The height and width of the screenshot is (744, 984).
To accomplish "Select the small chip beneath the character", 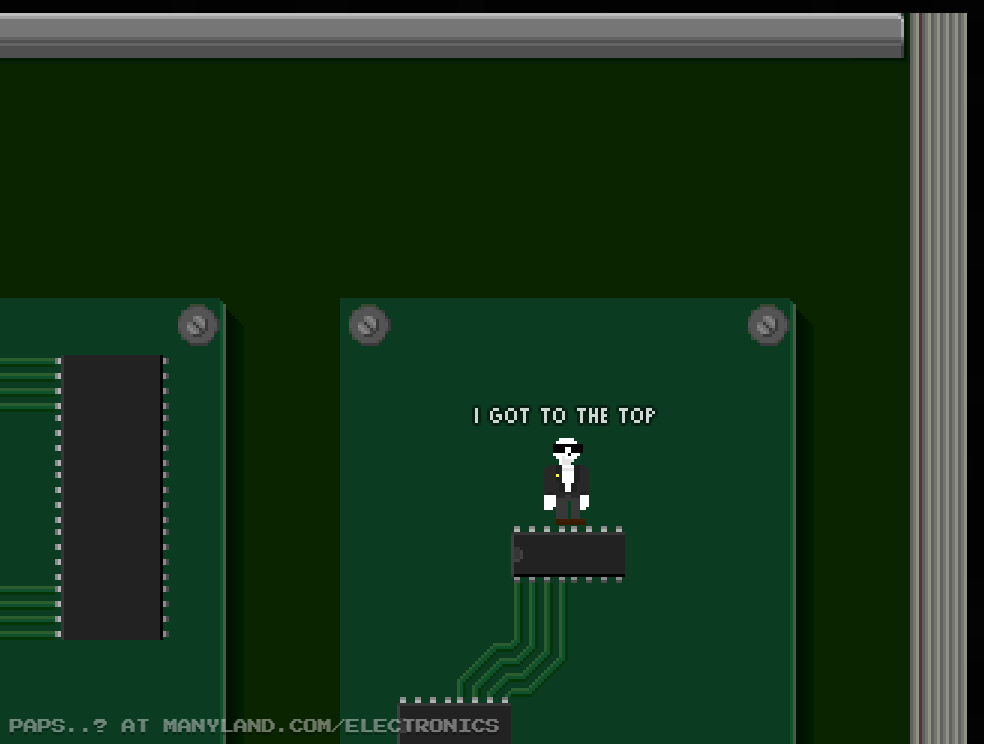I will point(570,554).
